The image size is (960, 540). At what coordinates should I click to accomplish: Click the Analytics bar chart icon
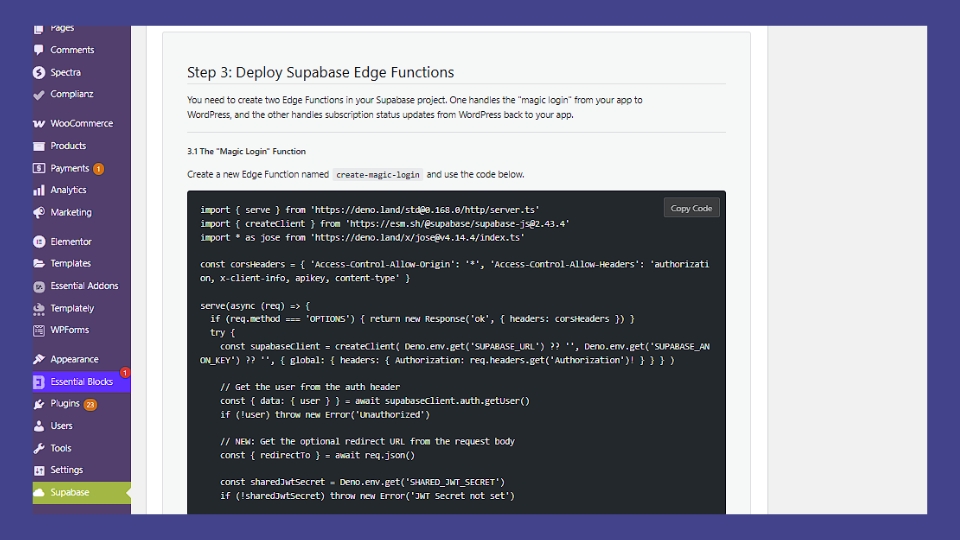tap(39, 190)
